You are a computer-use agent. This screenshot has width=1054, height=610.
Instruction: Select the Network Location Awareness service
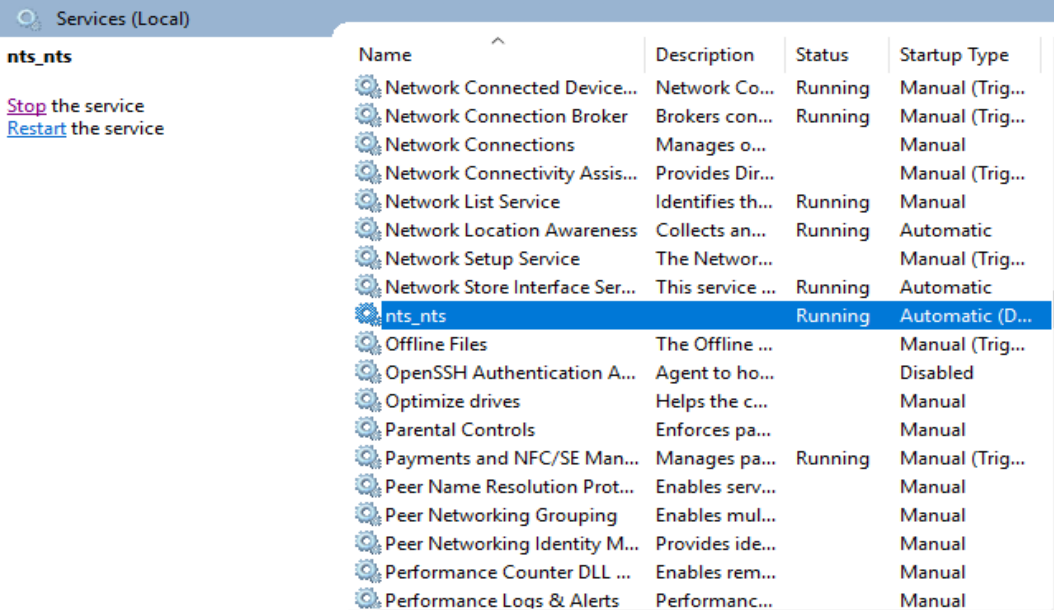pos(510,230)
